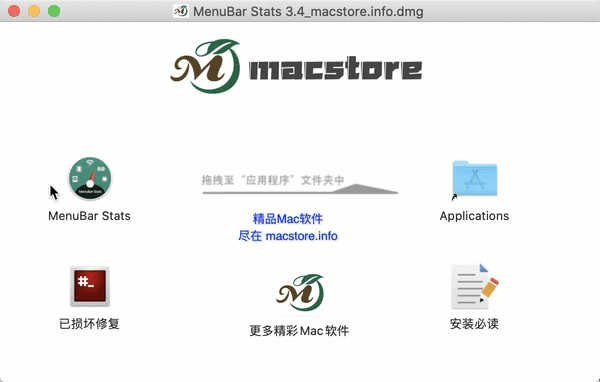Click the window title MenuBar Stats 3.4_macstore.info.dmg
Viewport: 600px width, 382px height.
308,11
